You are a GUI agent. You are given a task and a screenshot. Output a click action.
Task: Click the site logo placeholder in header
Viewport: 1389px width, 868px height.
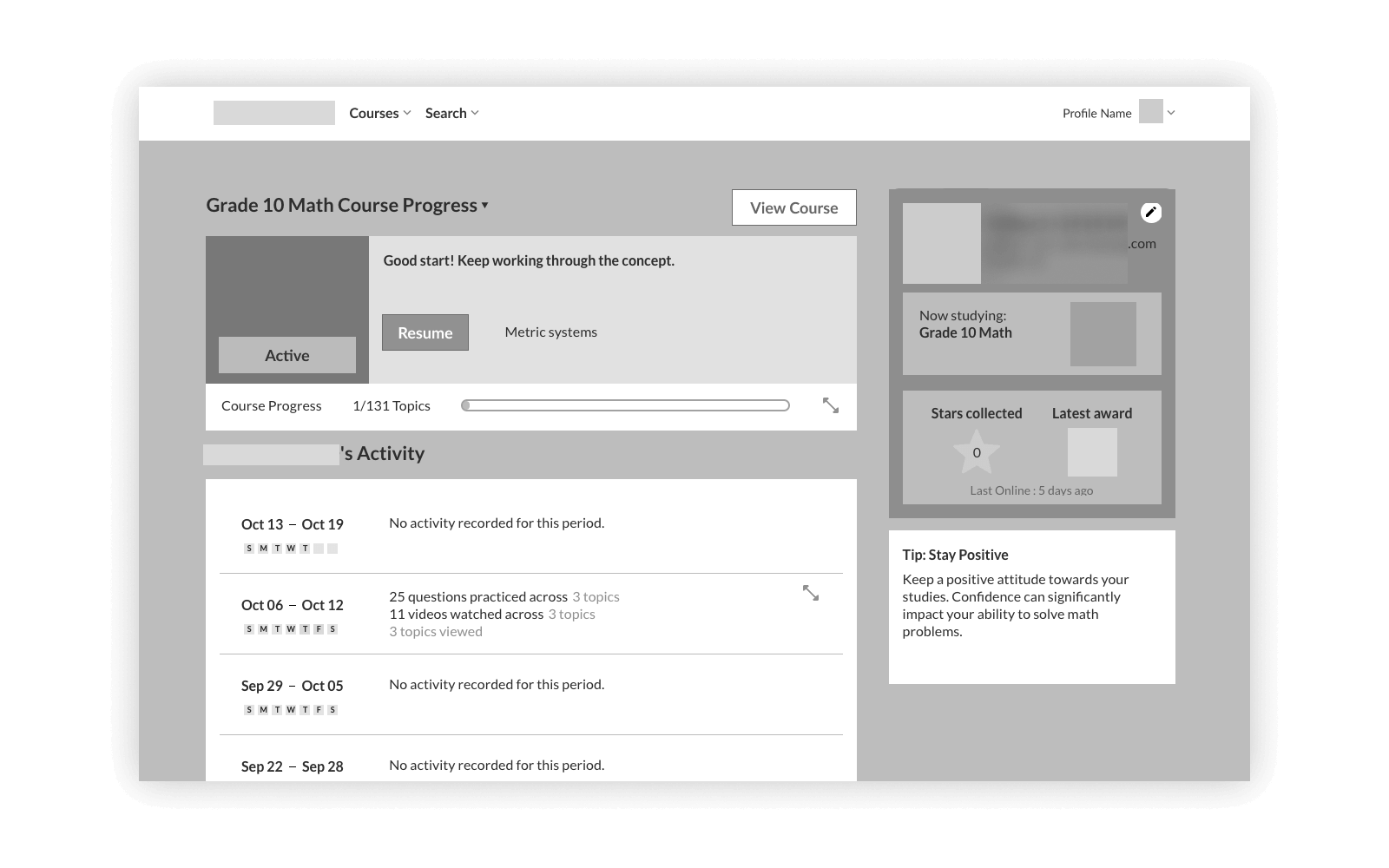point(274,113)
